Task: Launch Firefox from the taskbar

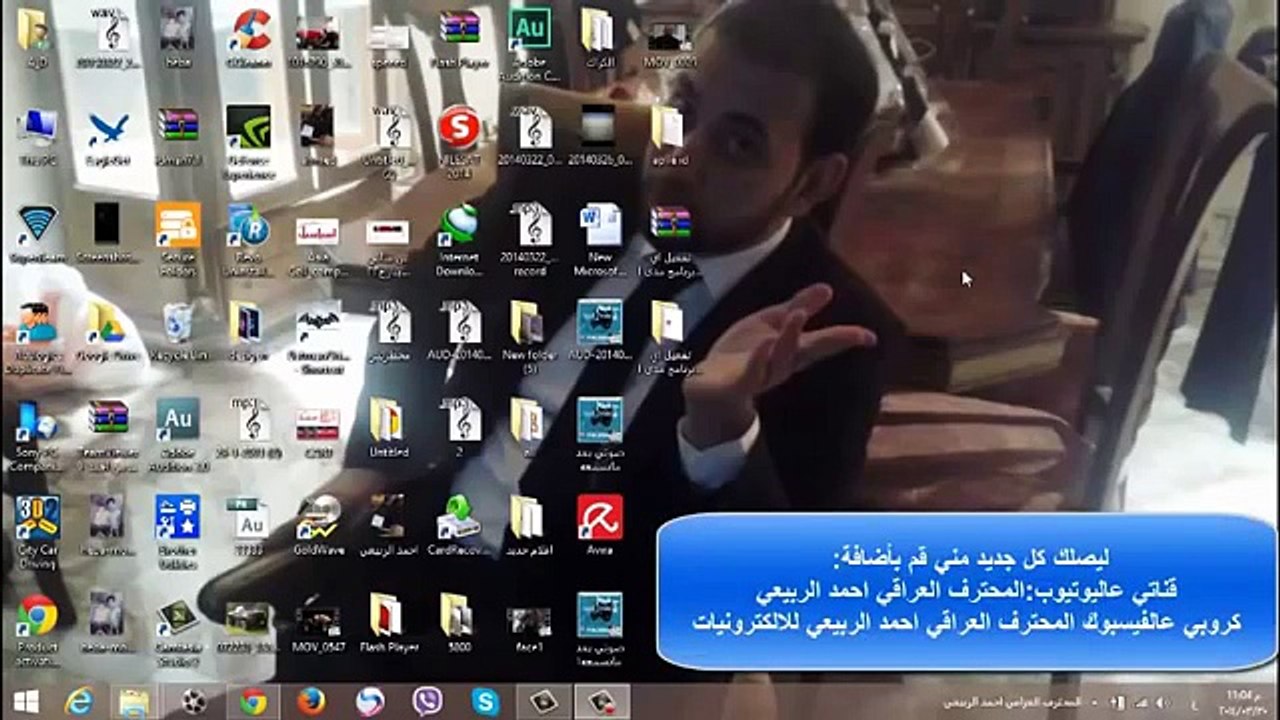Action: pos(311,701)
